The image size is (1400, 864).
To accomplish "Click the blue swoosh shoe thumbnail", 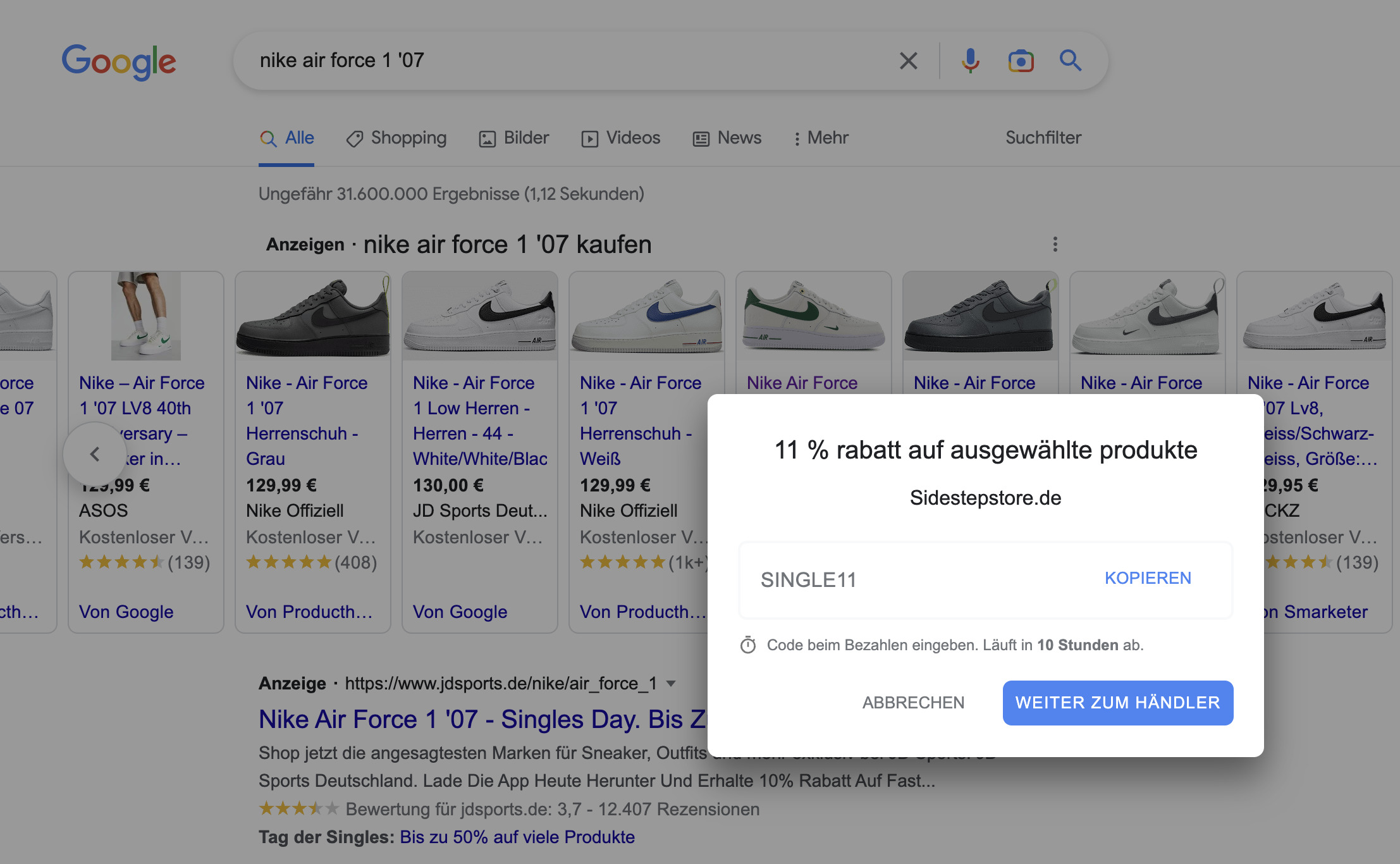I will click(647, 316).
